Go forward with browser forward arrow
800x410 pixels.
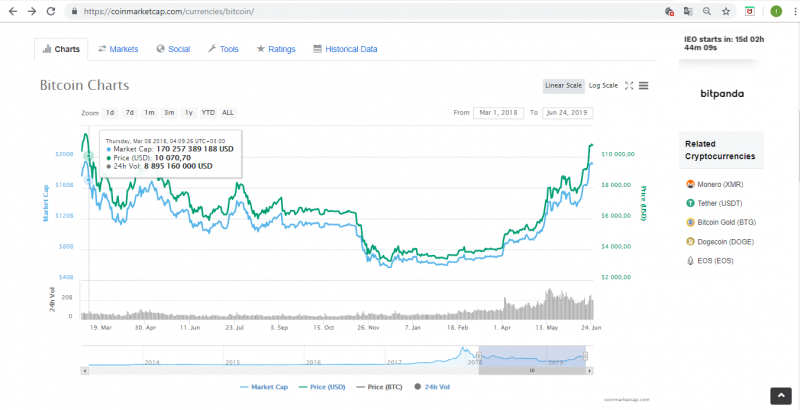(32, 11)
